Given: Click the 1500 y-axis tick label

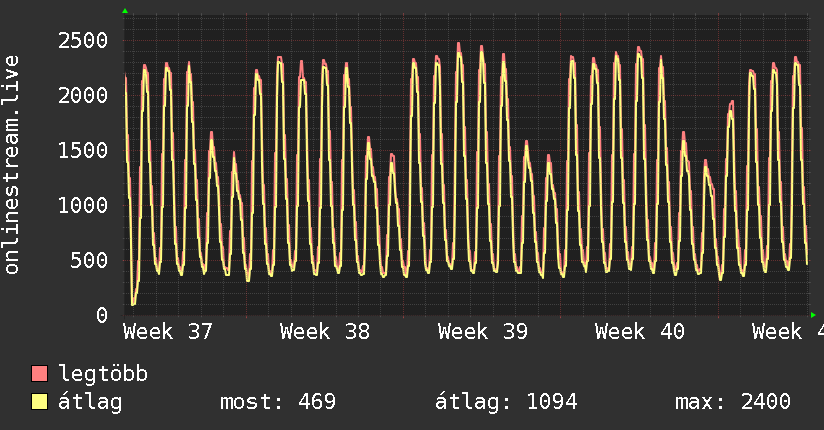Looking at the screenshot, I should (x=83, y=150).
